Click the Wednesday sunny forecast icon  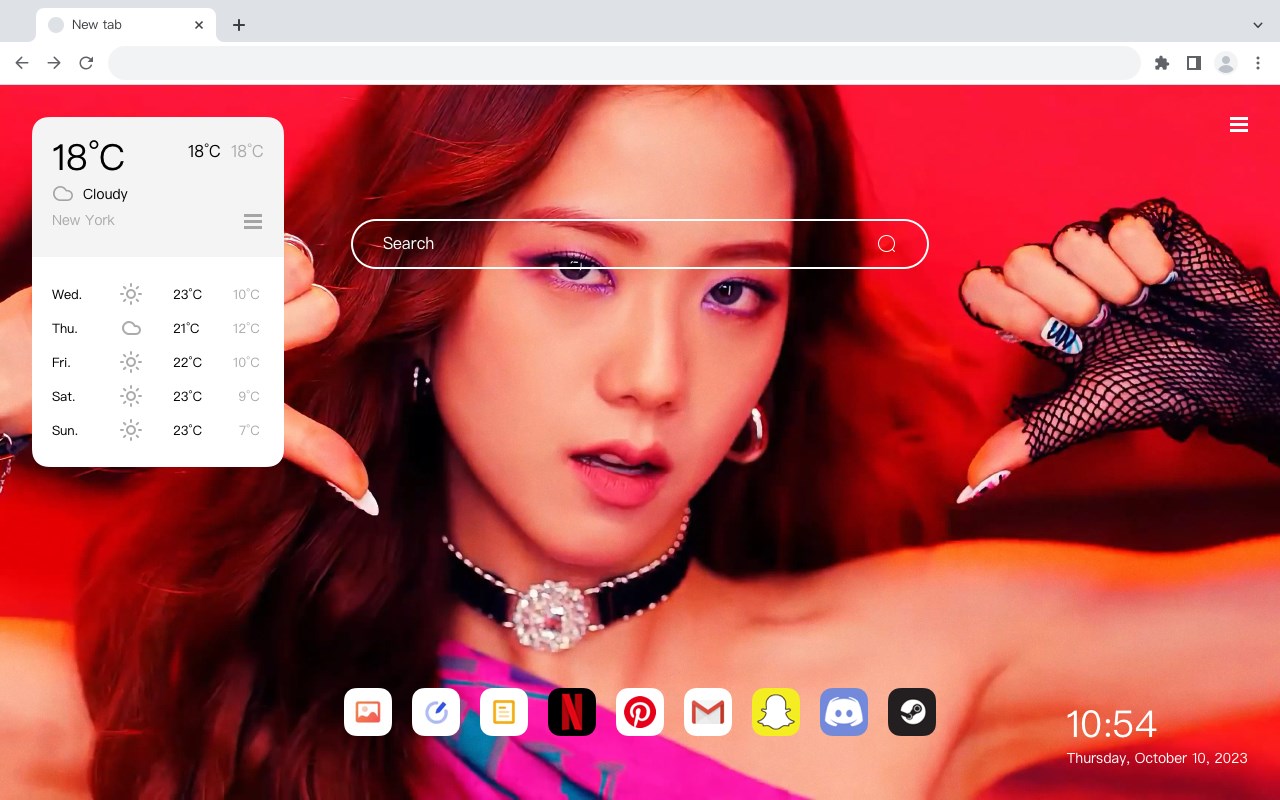131,294
